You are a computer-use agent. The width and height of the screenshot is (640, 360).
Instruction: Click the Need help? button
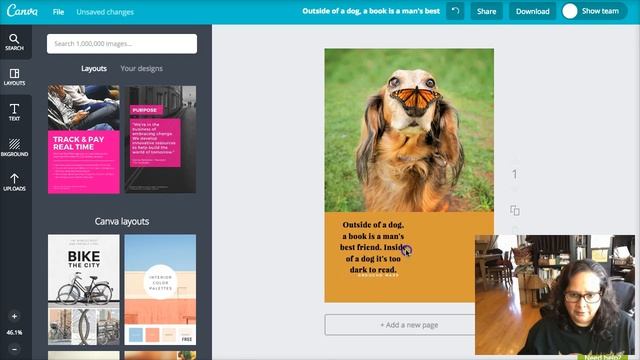click(x=603, y=357)
